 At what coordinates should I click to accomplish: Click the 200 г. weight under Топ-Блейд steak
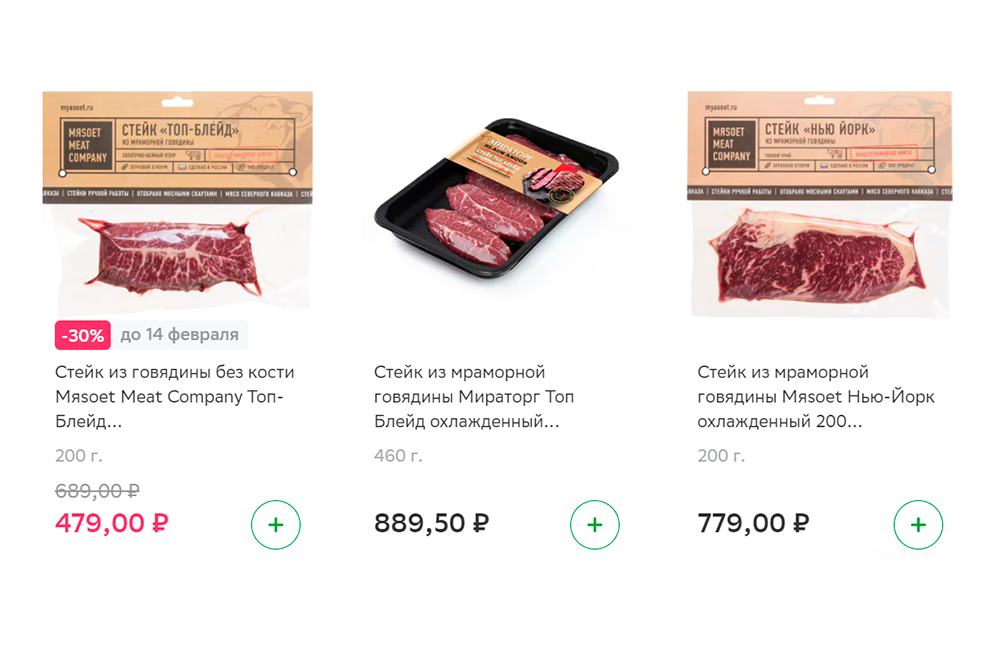click(x=79, y=456)
